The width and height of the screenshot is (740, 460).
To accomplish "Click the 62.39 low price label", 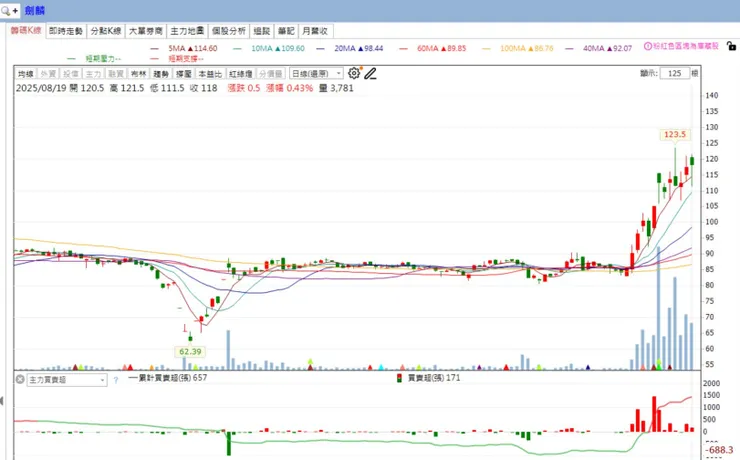I will (x=190, y=352).
